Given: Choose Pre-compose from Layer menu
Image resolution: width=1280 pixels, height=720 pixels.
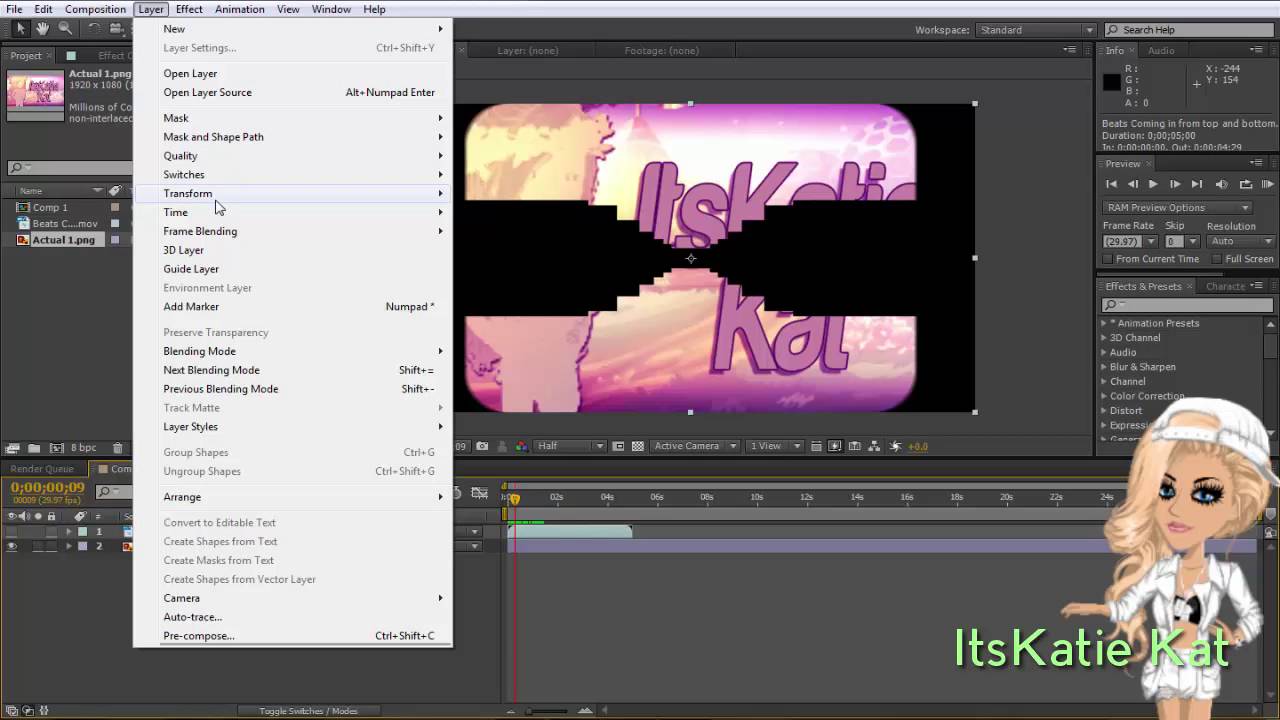Looking at the screenshot, I should tap(292, 636).
